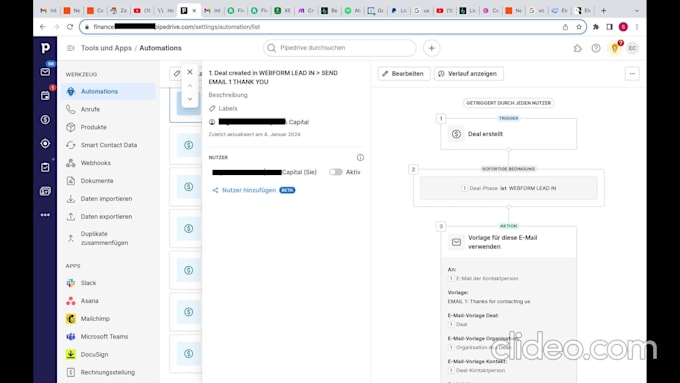Image resolution: width=680 pixels, height=383 pixels.
Task: Open the Deals dollar sidebar icon
Action: 45,119
